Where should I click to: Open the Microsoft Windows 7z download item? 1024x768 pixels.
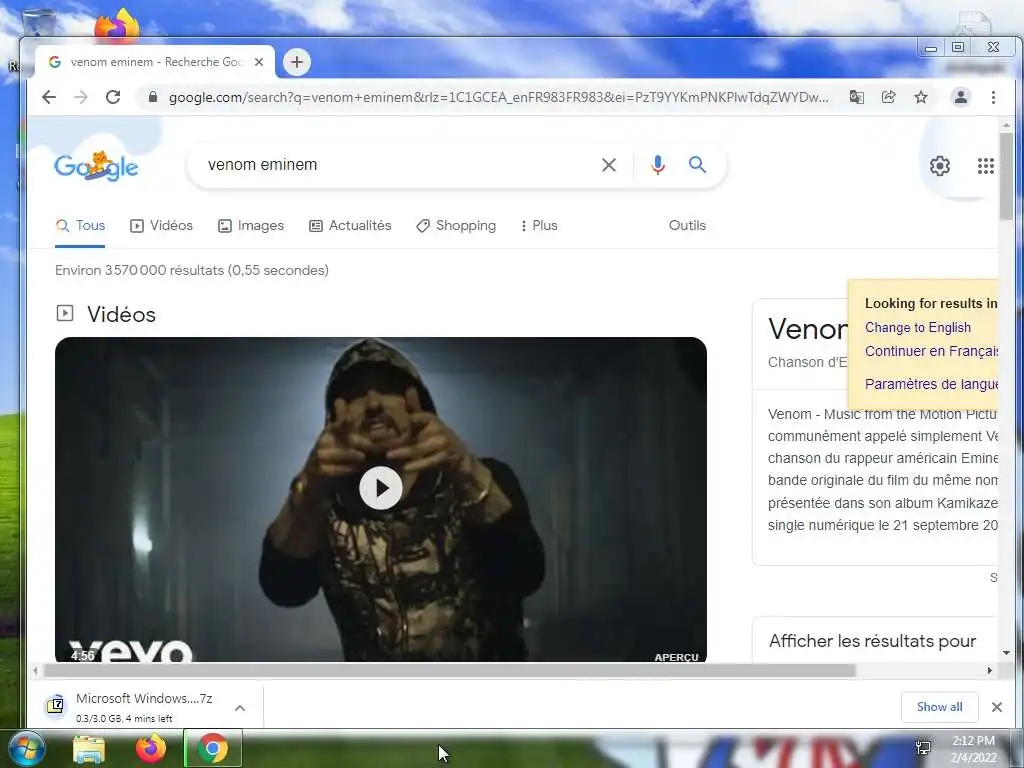pyautogui.click(x=144, y=707)
